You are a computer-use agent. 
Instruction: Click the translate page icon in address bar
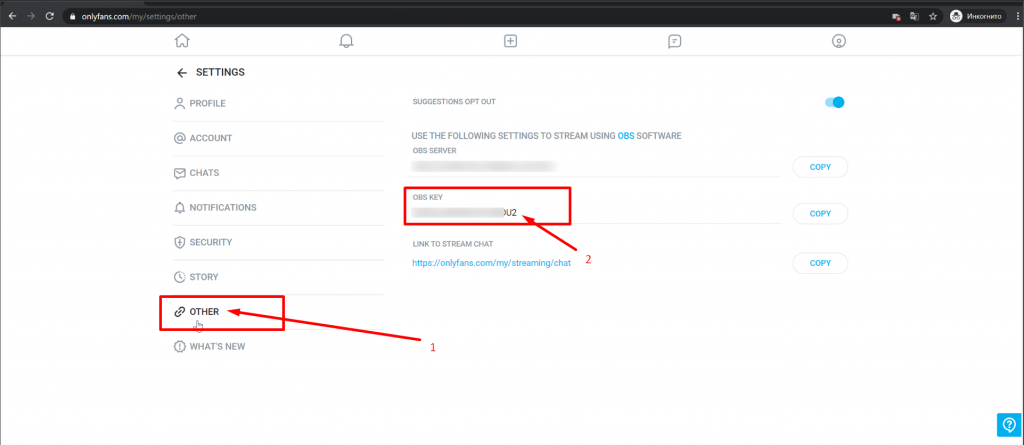point(915,16)
